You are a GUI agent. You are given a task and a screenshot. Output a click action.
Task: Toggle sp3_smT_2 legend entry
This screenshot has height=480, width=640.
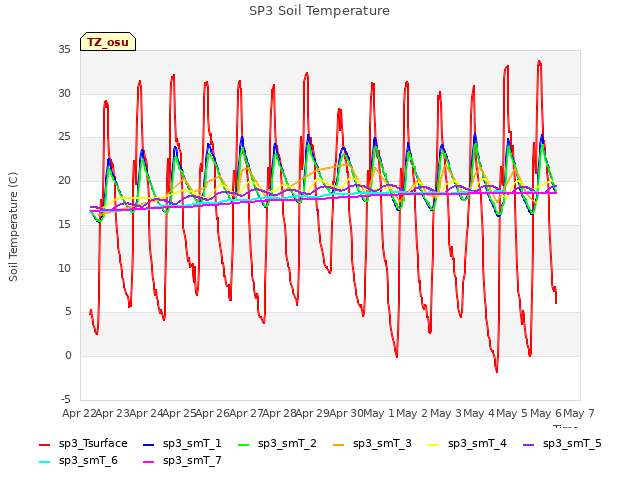(277, 444)
